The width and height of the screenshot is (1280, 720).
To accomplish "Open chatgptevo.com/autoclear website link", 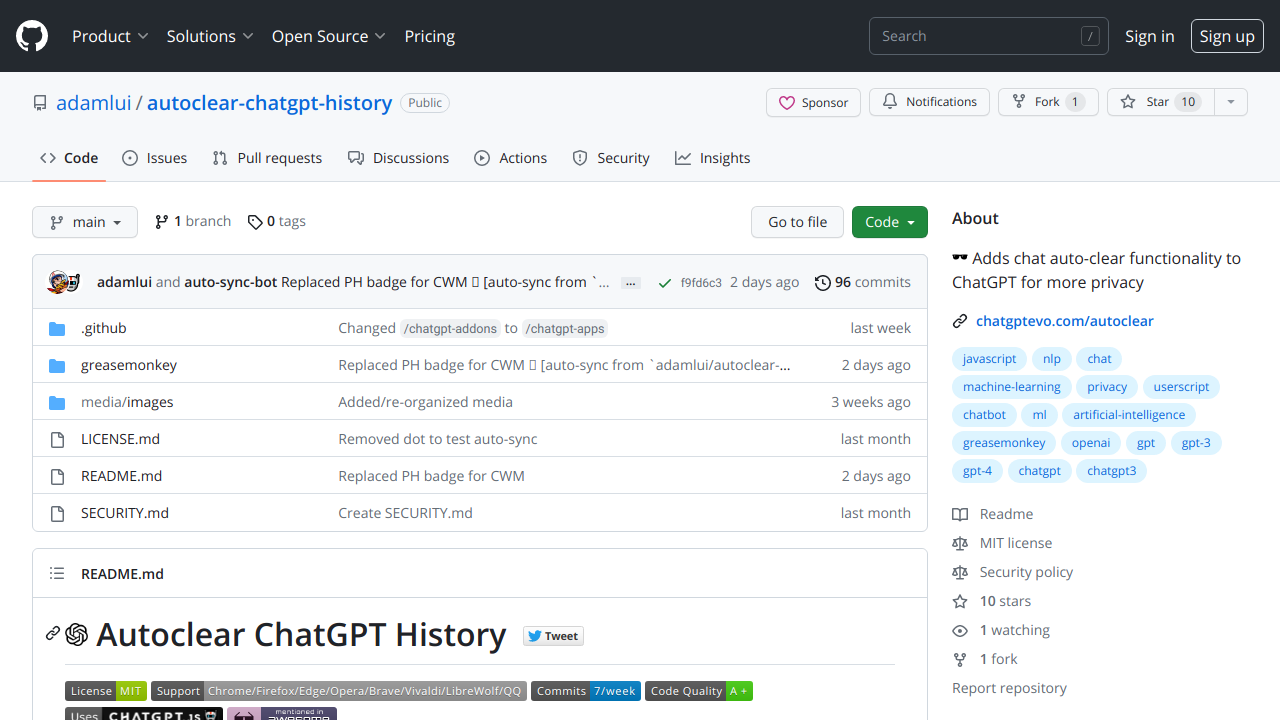I will coord(1065,321).
